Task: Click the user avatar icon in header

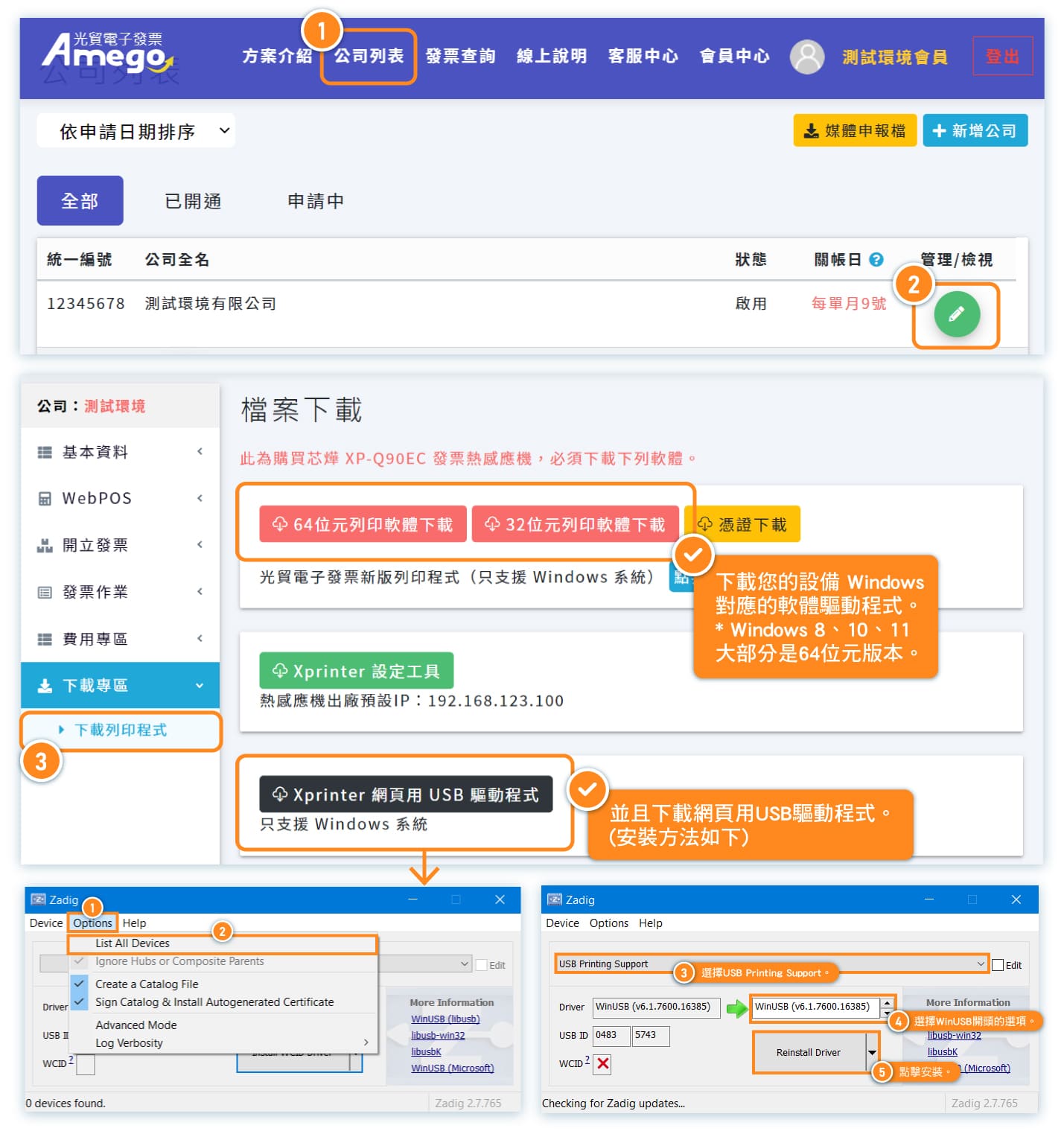Action: tap(806, 57)
